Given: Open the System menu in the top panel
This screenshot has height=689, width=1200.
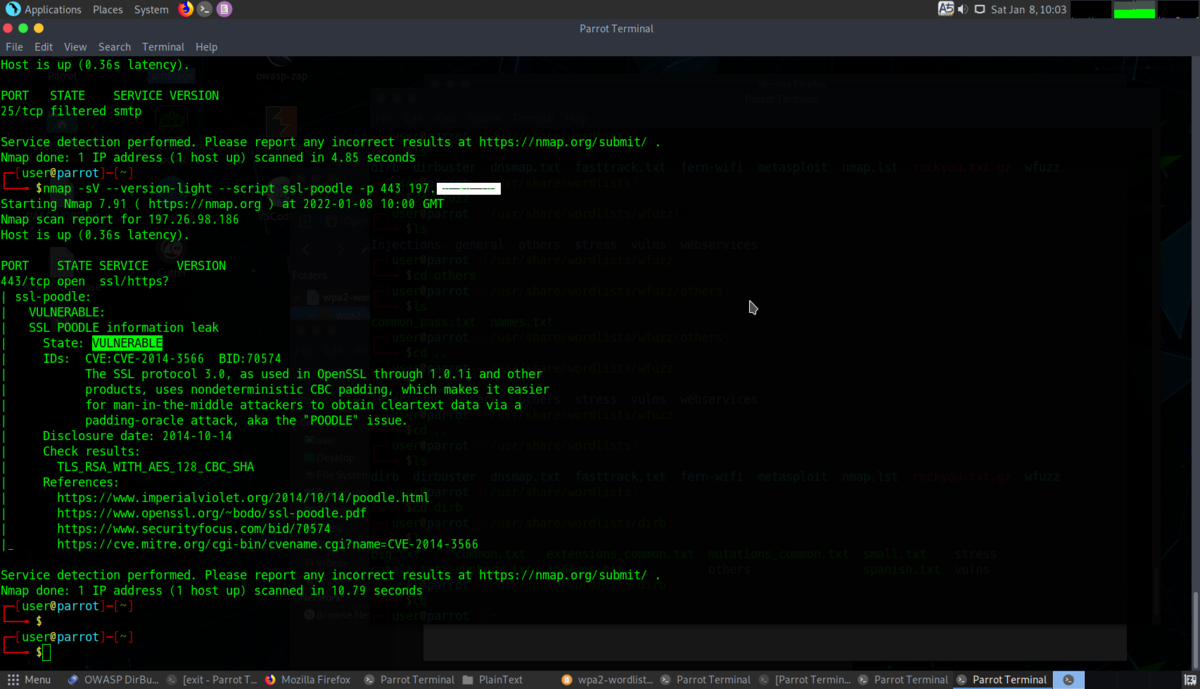Looking at the screenshot, I should click(x=151, y=9).
